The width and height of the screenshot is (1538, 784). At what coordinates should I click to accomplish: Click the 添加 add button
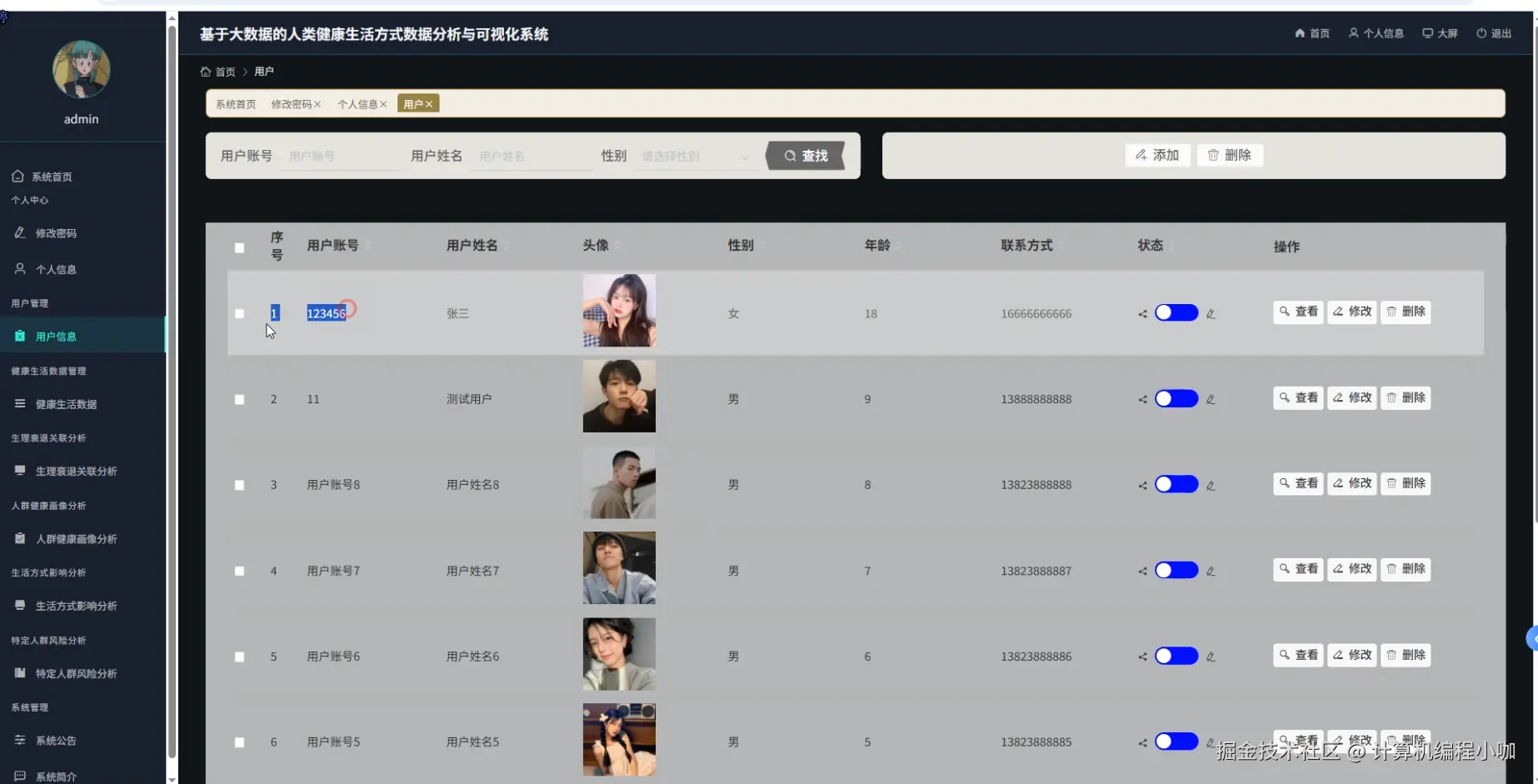pos(1157,155)
